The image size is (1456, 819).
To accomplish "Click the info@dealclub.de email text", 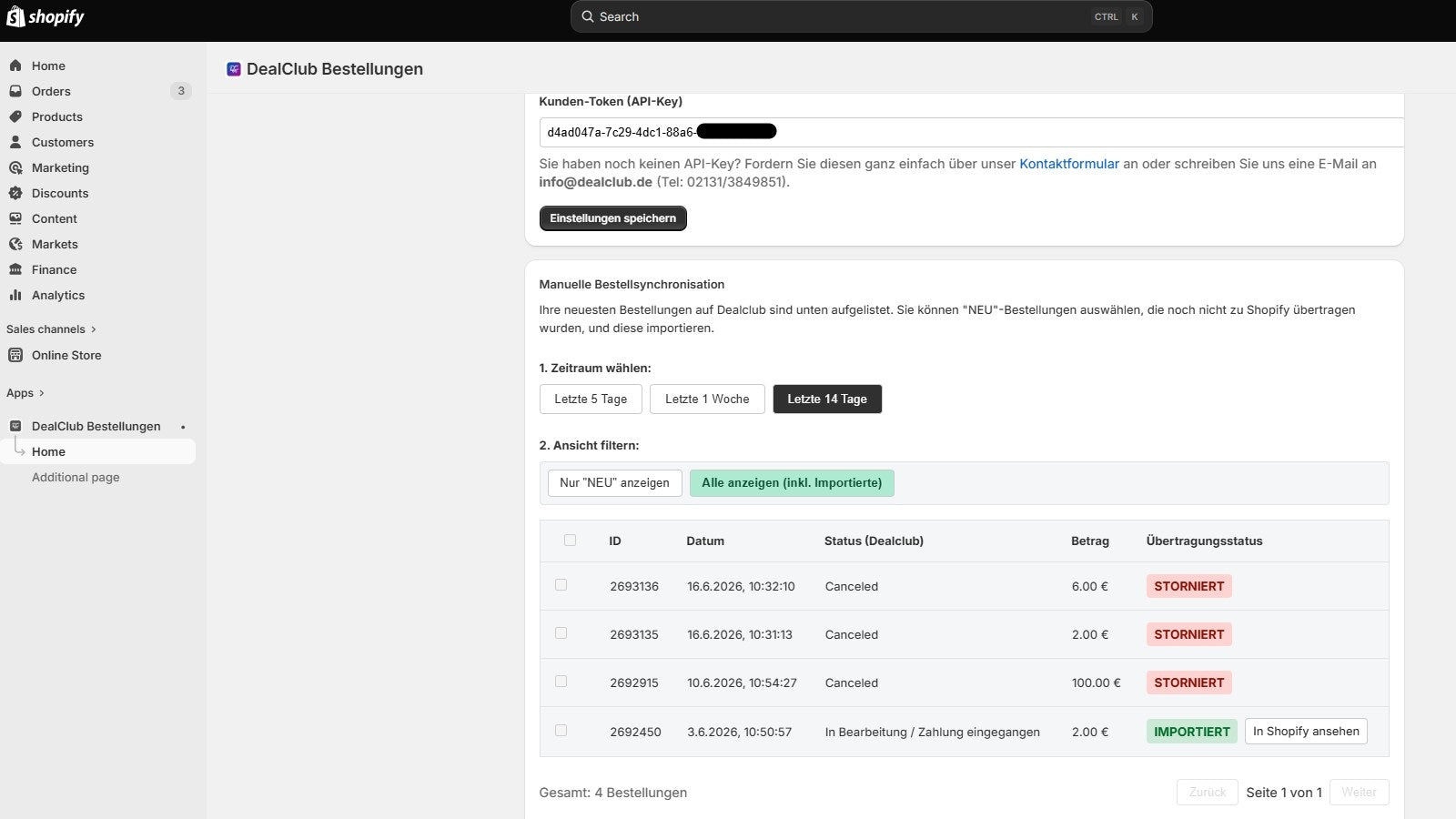I will 595,182.
